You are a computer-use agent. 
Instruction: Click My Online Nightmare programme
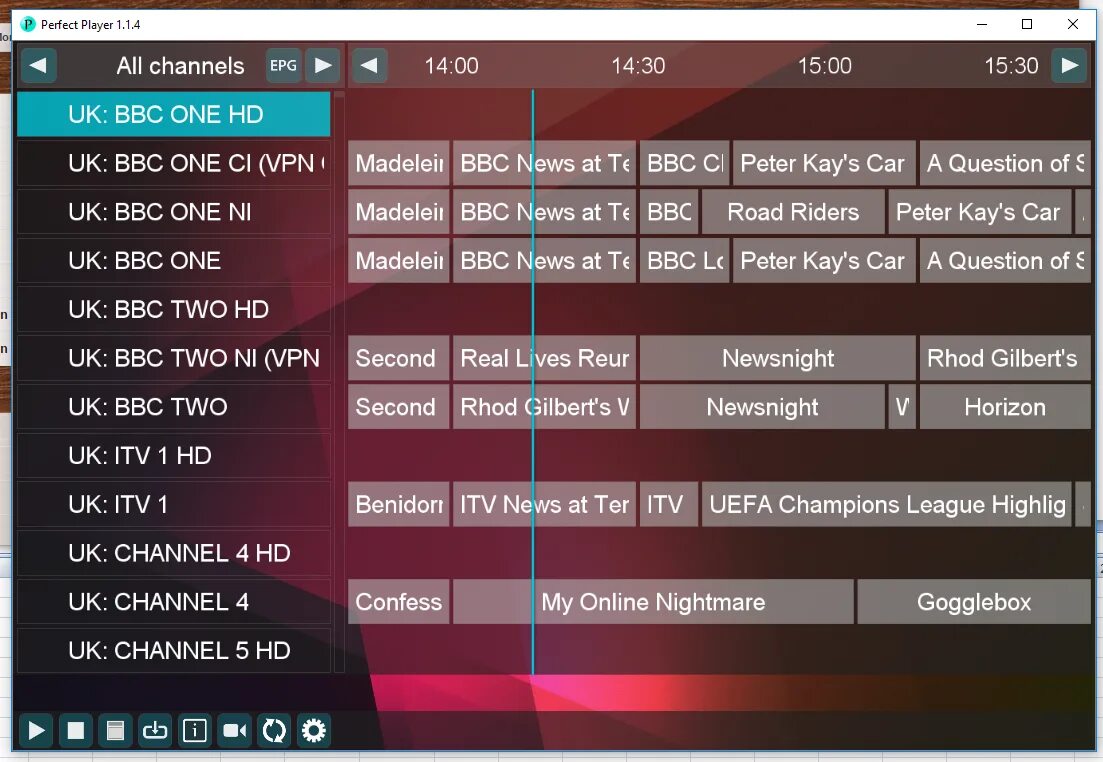click(653, 602)
